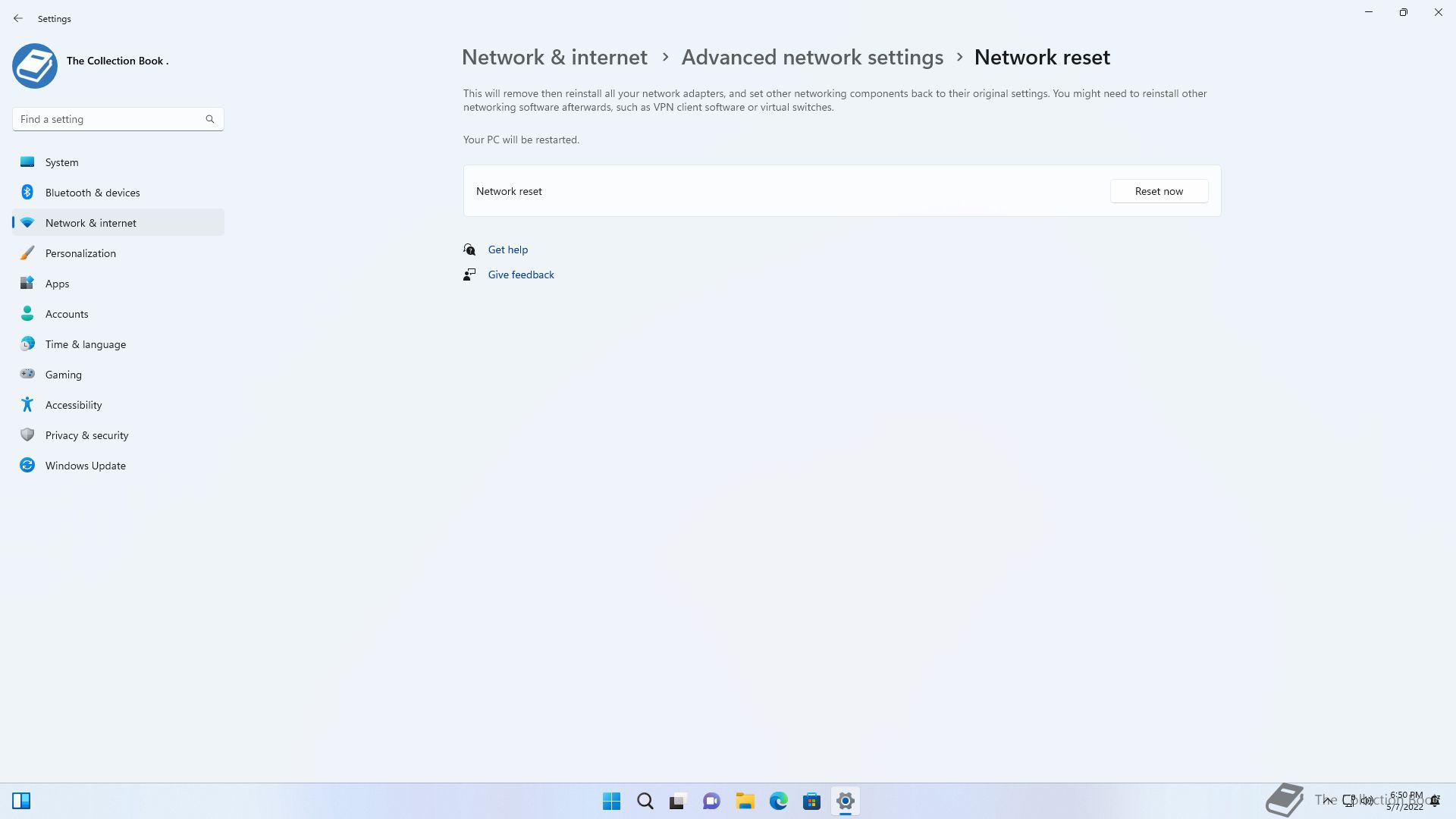Launch Microsoft Edge from the taskbar
Image resolution: width=1456 pixels, height=819 pixels.
tap(778, 801)
